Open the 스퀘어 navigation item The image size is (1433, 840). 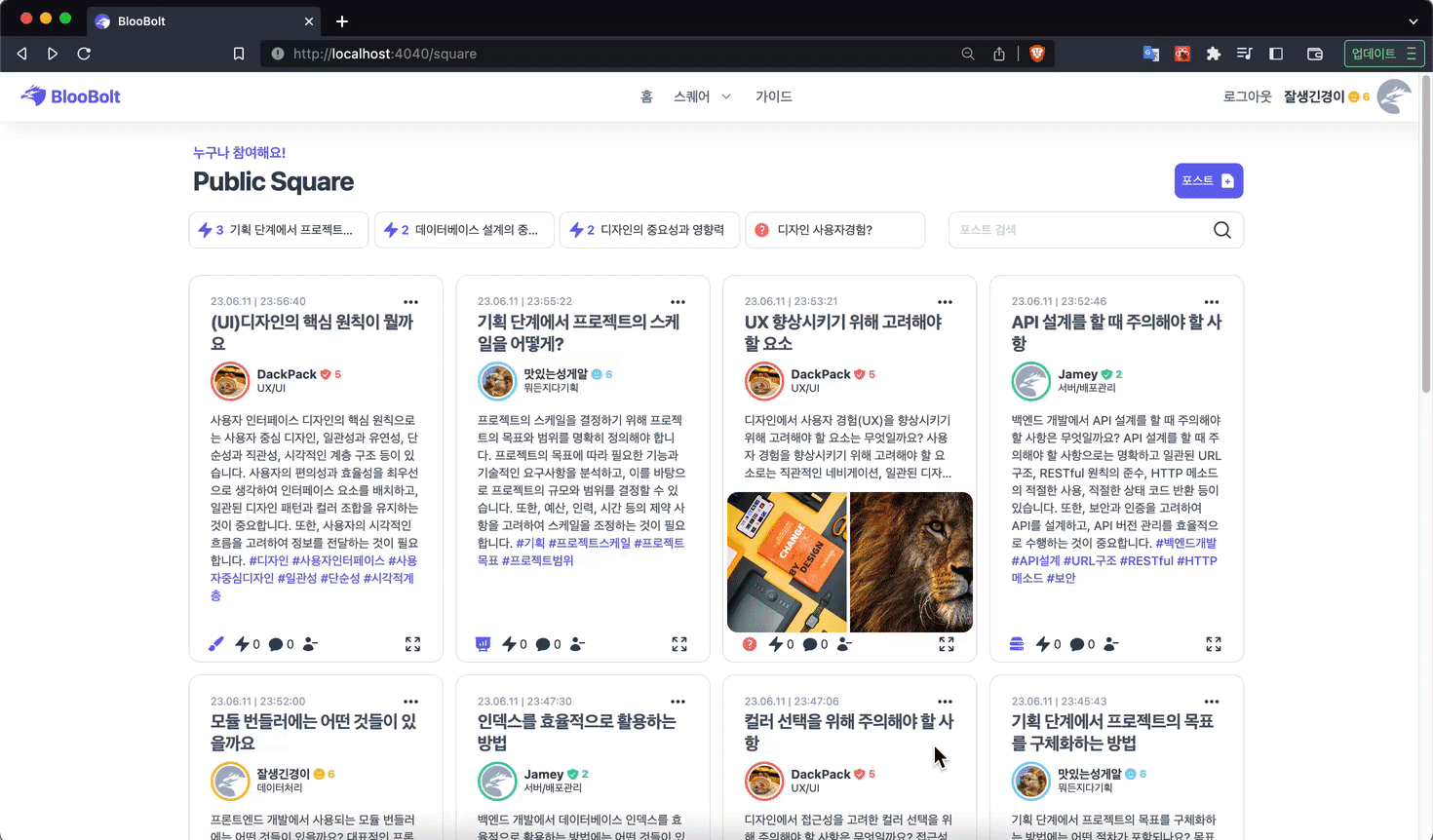pos(692,96)
